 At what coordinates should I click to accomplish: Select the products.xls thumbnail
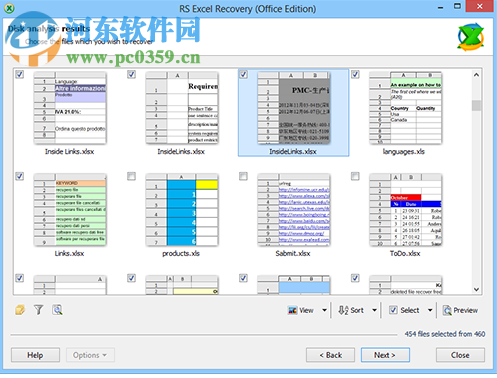click(182, 210)
